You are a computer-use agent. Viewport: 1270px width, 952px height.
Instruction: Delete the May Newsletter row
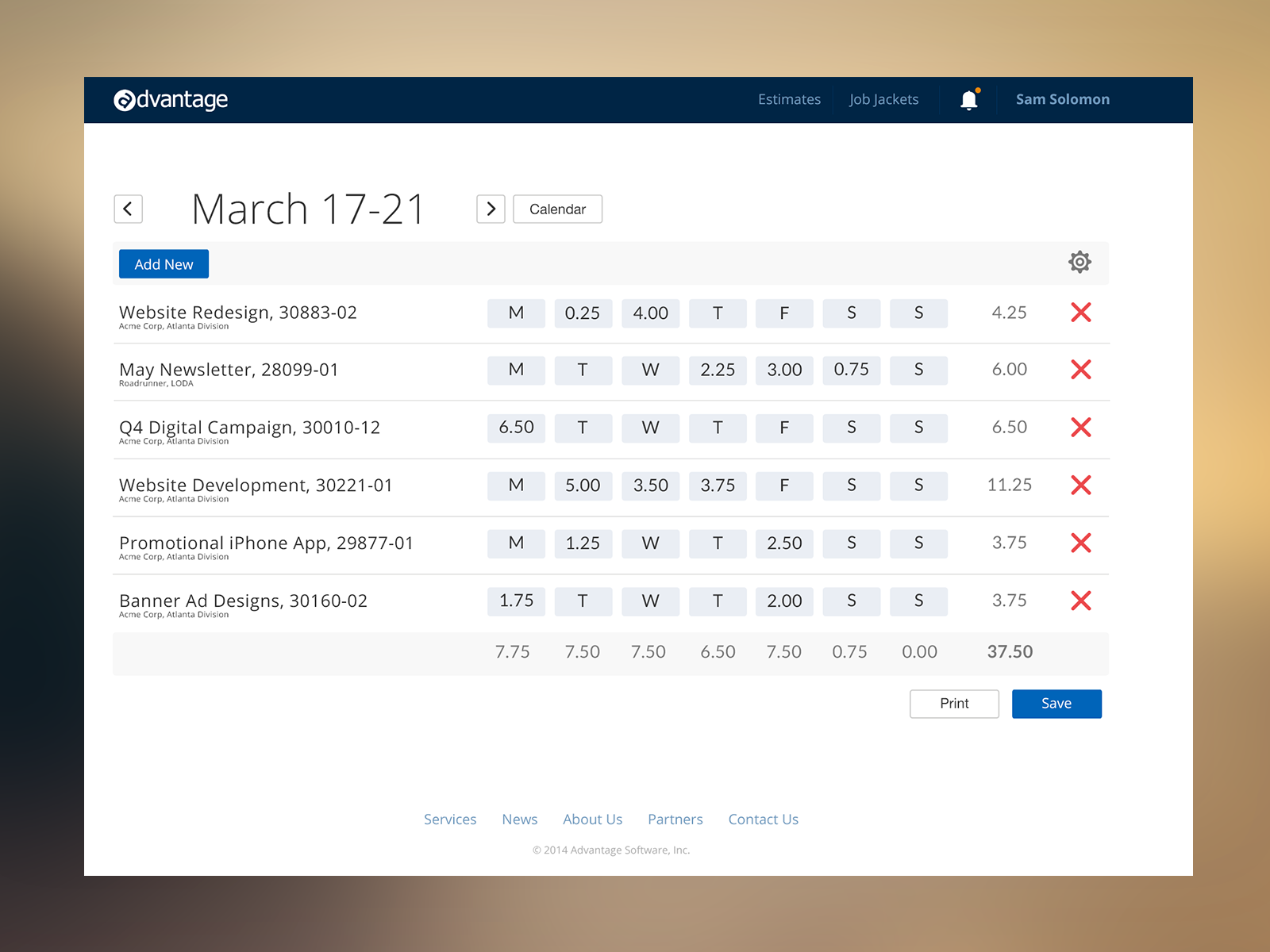pyautogui.click(x=1081, y=370)
